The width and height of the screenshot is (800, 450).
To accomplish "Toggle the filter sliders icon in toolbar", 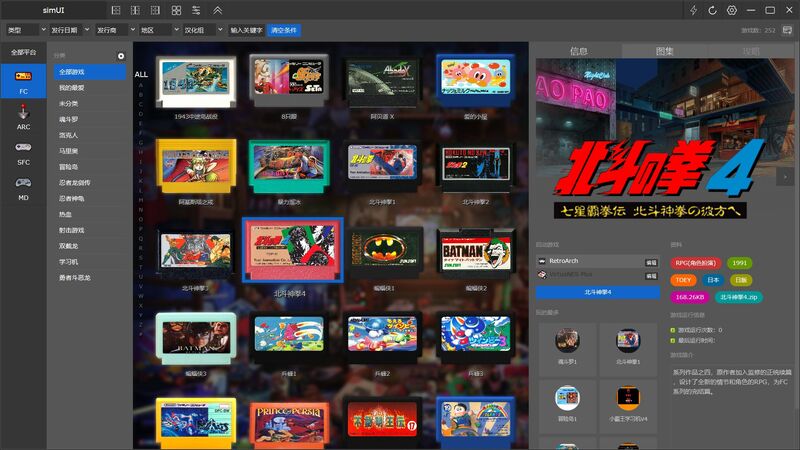I will click(196, 10).
